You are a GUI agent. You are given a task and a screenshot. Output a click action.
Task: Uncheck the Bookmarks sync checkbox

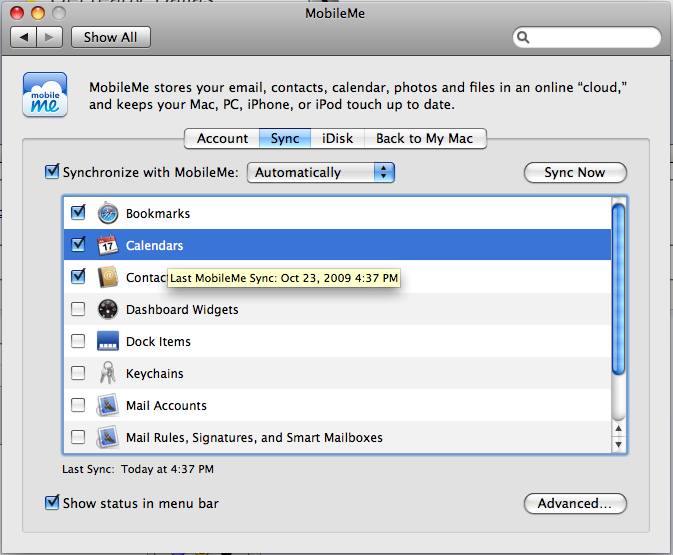78,212
